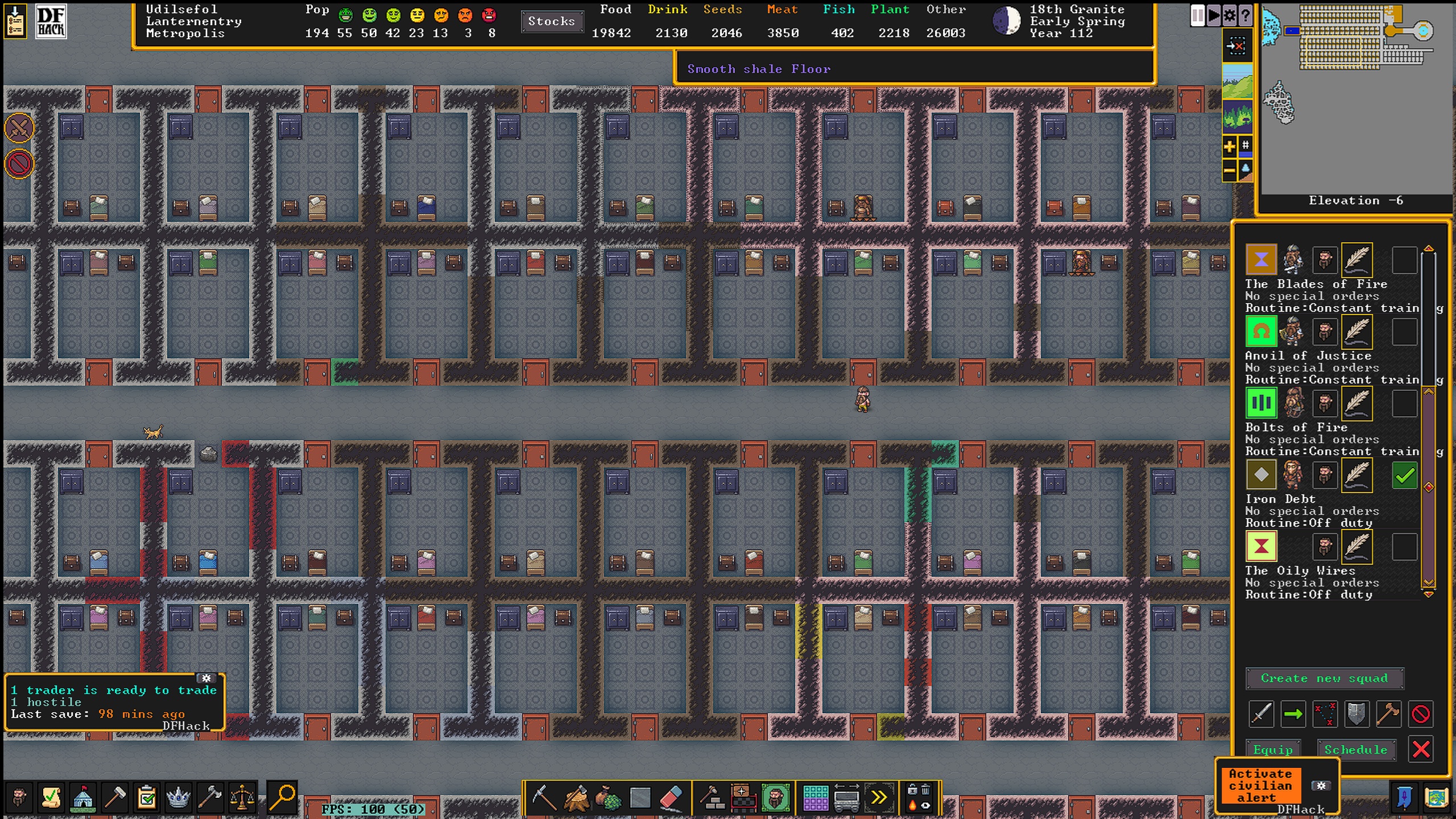Open the chop trees designation tool

(576, 797)
